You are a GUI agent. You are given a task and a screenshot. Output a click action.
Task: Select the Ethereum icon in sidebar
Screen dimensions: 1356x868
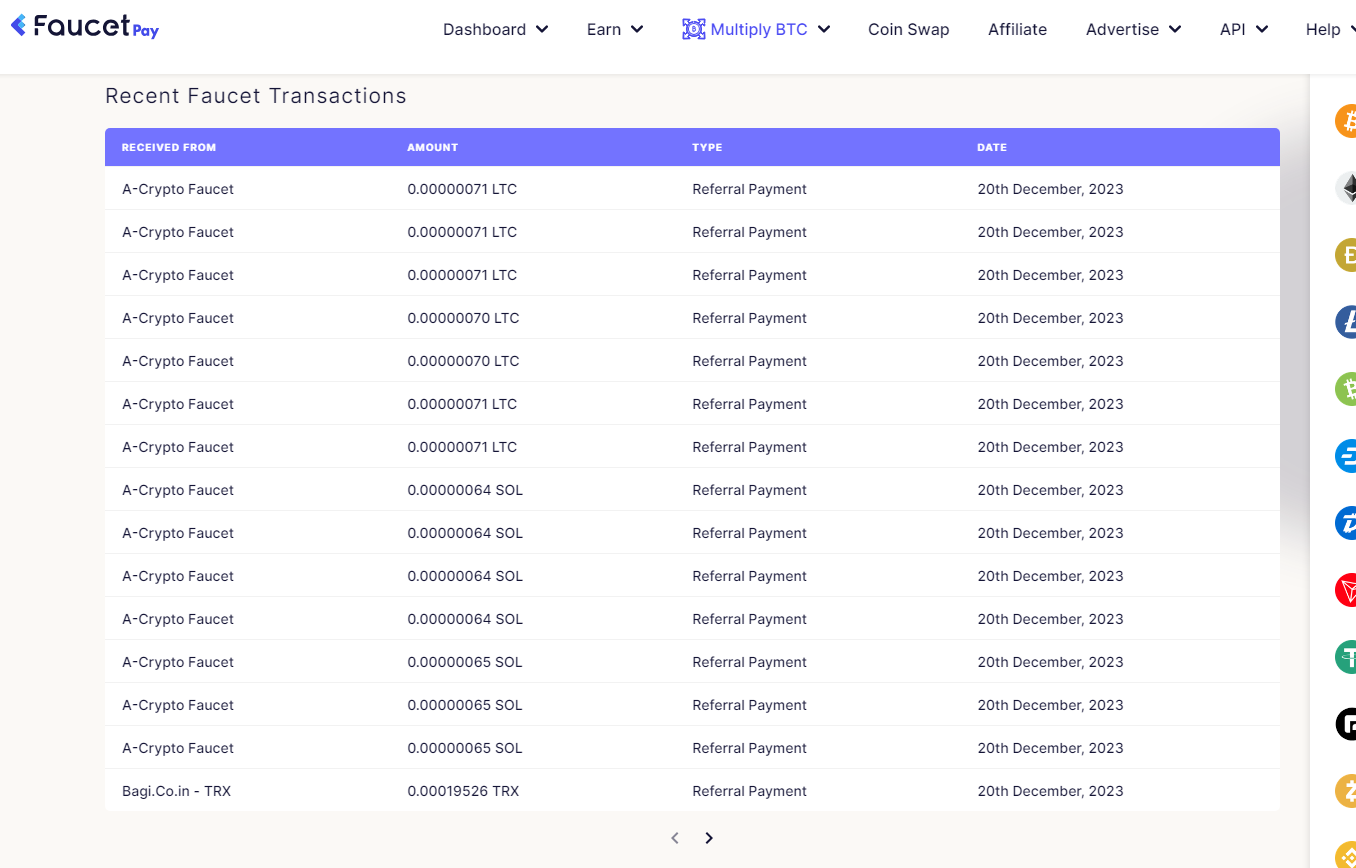1347,188
